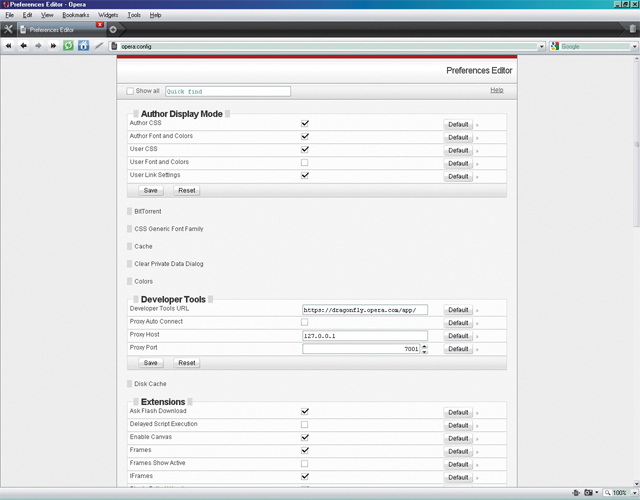Image resolution: width=640 pixels, height=500 pixels.
Task: Open the Widgets menu
Action: [x=108, y=15]
